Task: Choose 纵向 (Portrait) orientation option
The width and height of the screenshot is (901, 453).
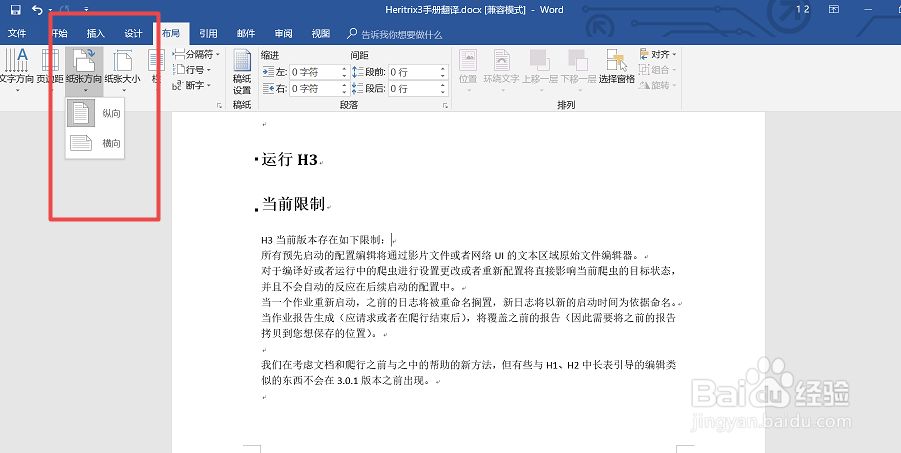Action: [x=95, y=113]
